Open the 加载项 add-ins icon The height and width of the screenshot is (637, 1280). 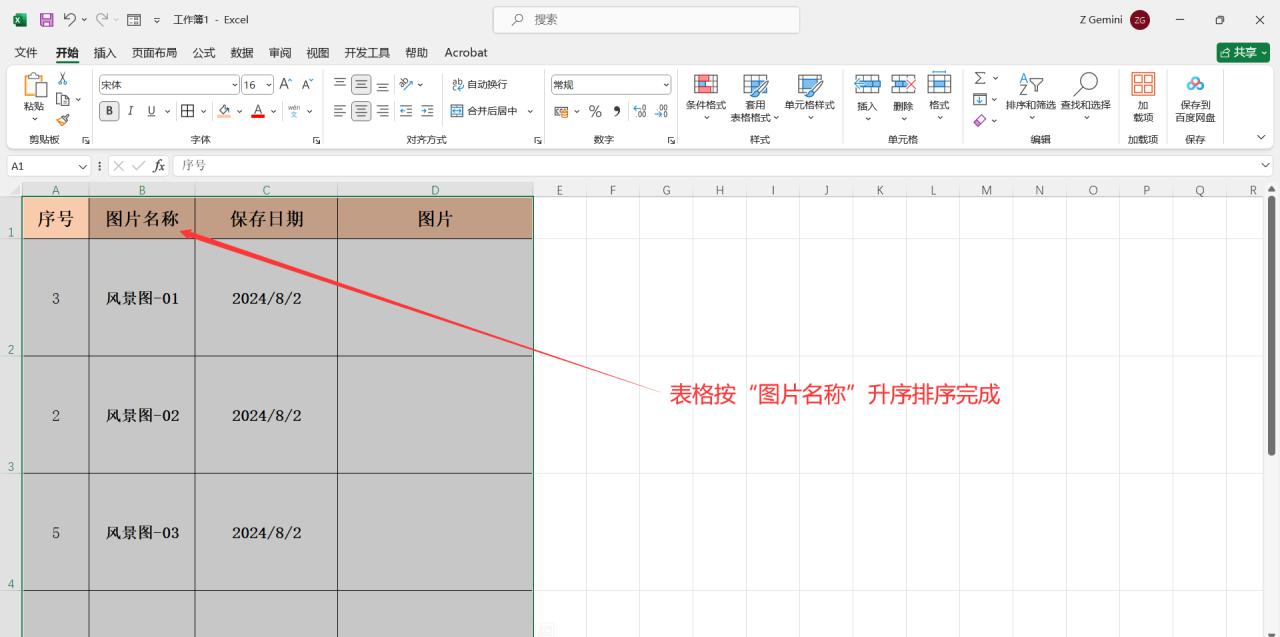[1143, 84]
